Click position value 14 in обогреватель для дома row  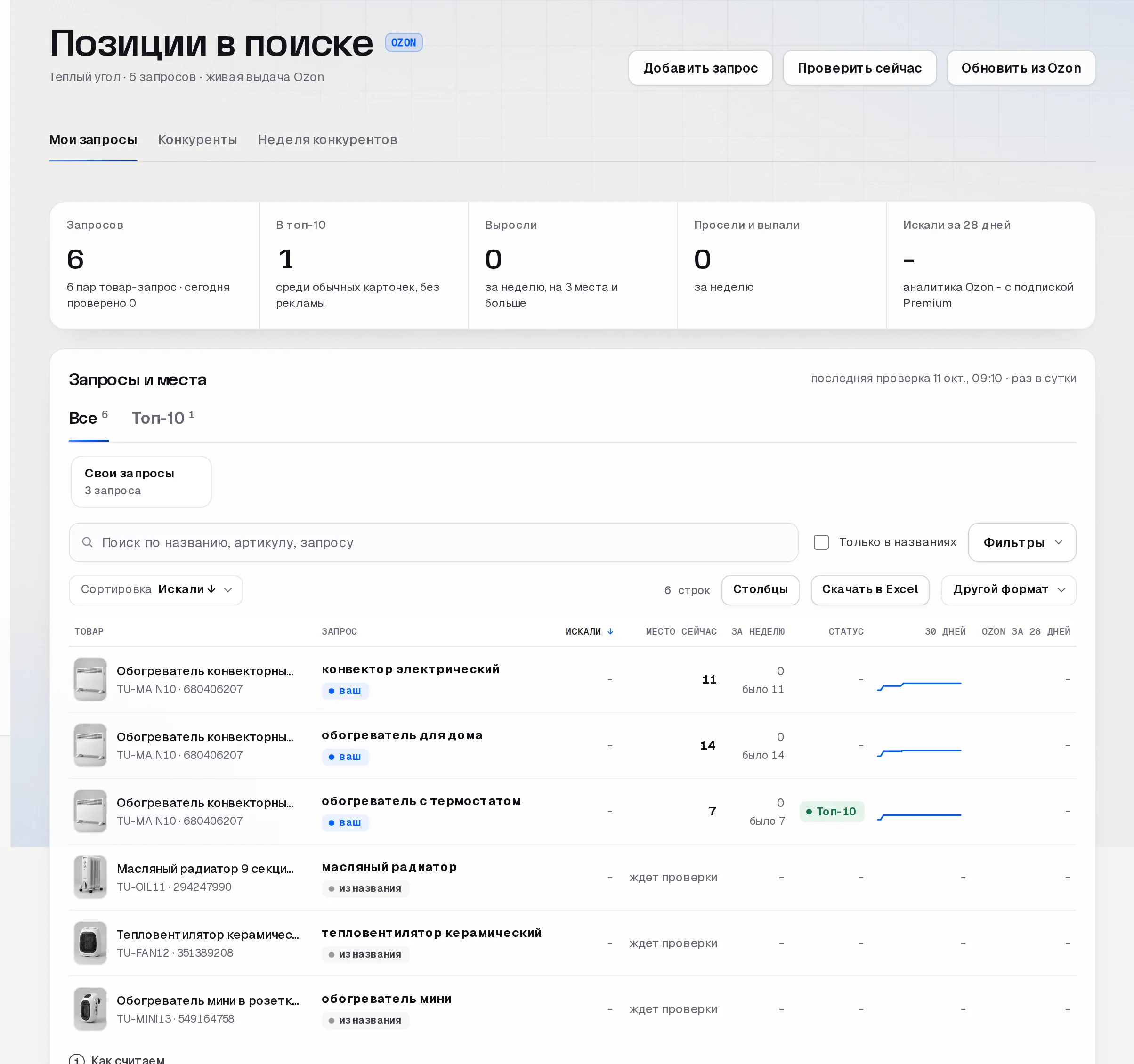click(x=708, y=746)
